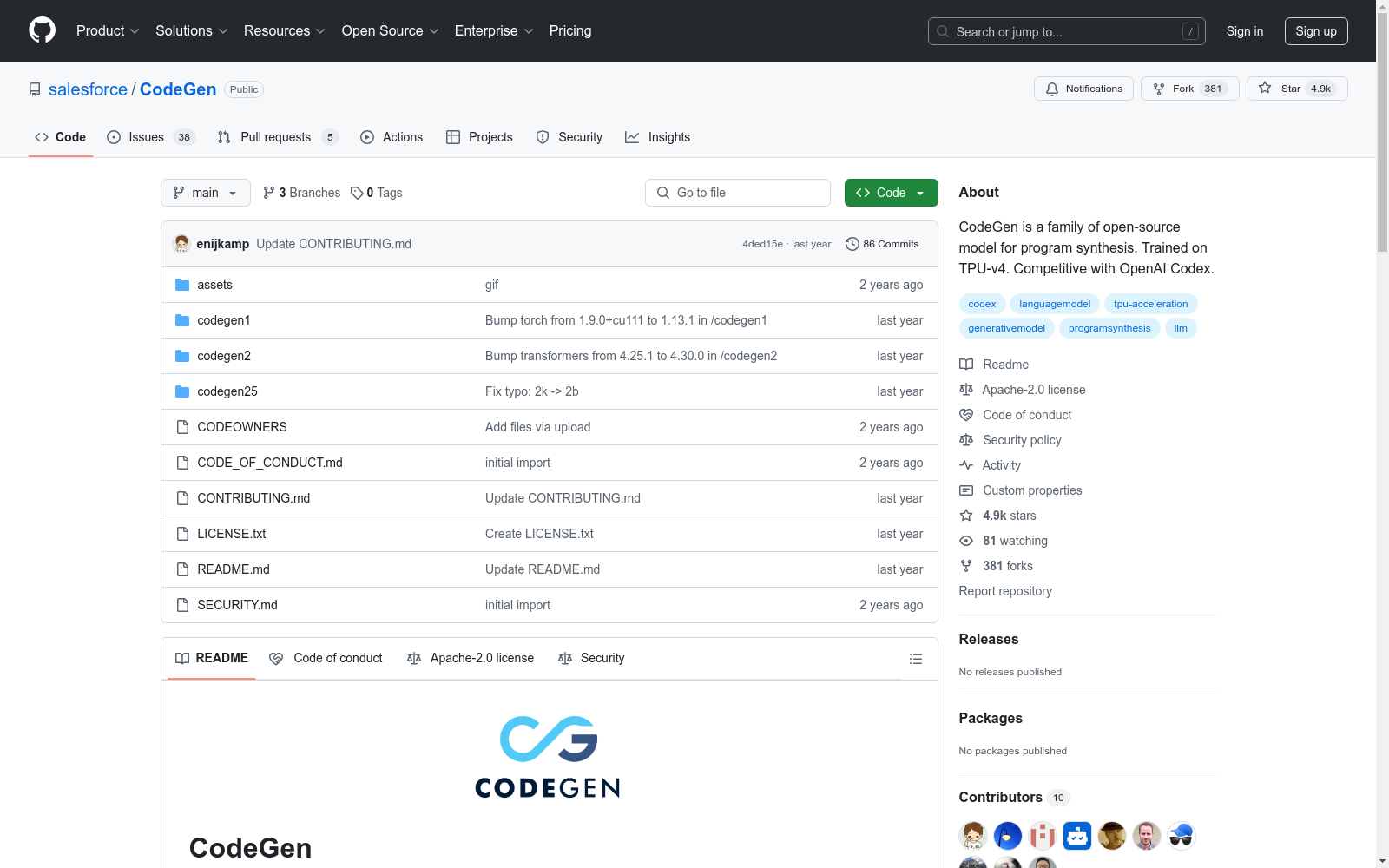Open CODE_OF_CONDUCT.md file
Image resolution: width=1389 pixels, height=868 pixels.
[269, 463]
